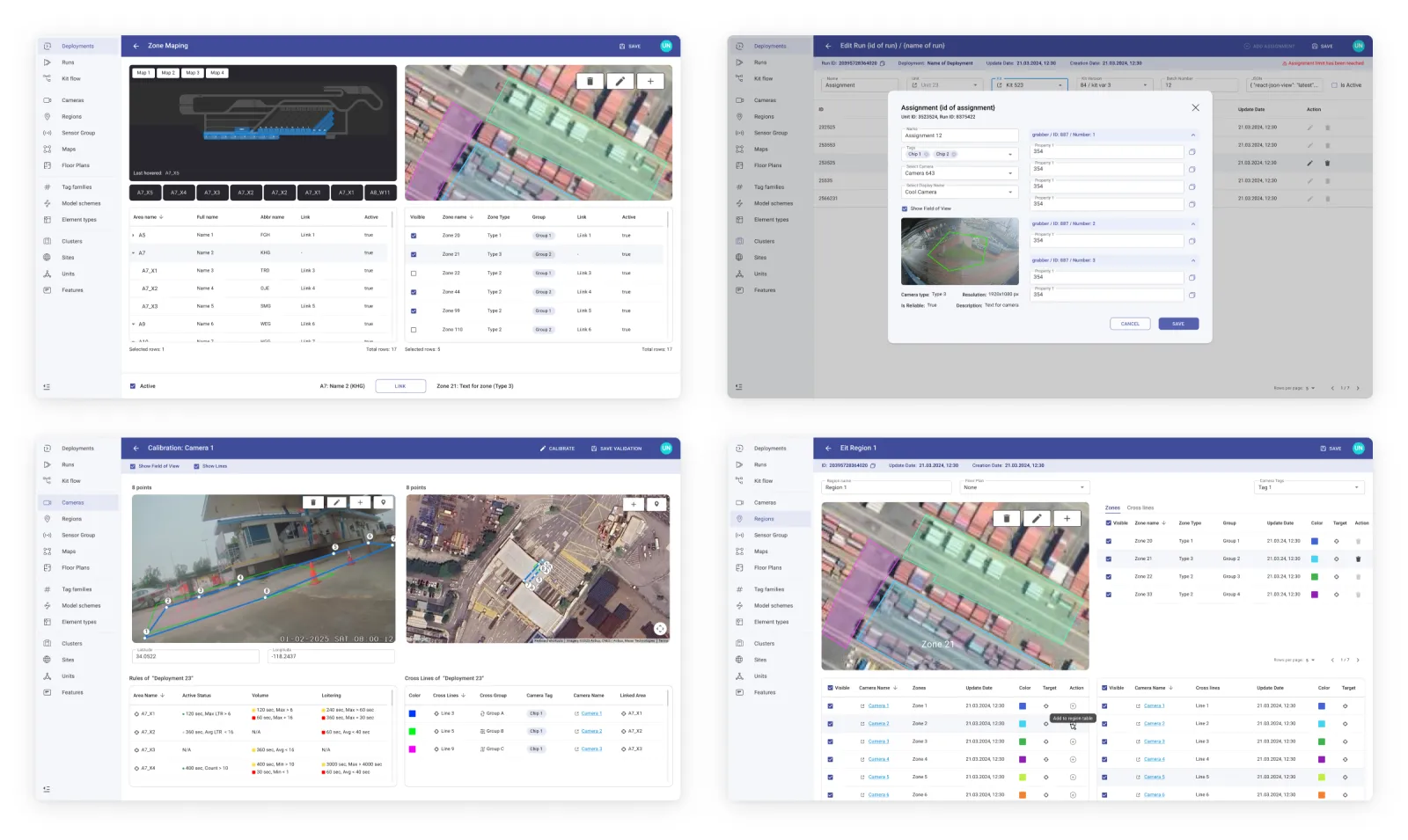Viewport: 1408px width, 840px height.
Task: Click Save in Assignment dialog
Action: pyautogui.click(x=1178, y=324)
